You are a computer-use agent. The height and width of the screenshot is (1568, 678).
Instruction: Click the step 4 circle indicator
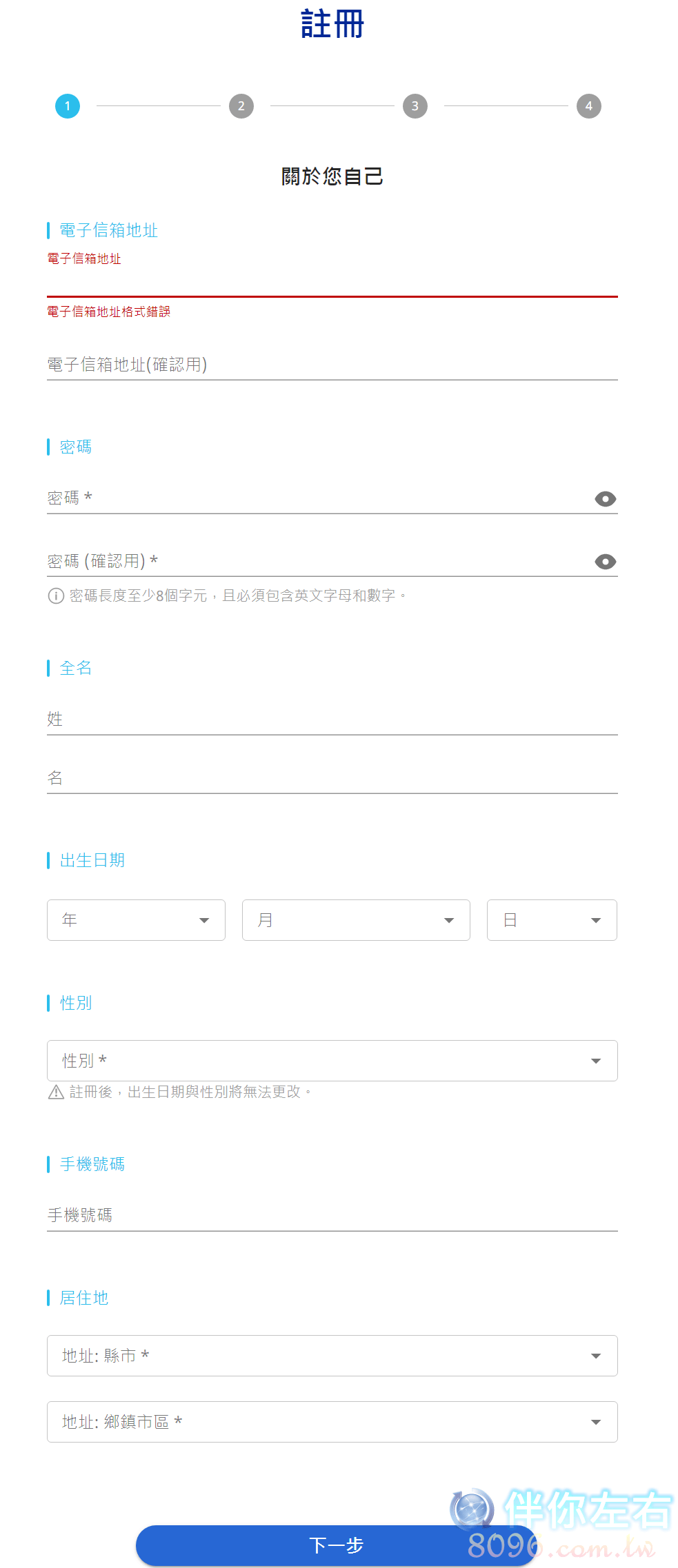589,106
